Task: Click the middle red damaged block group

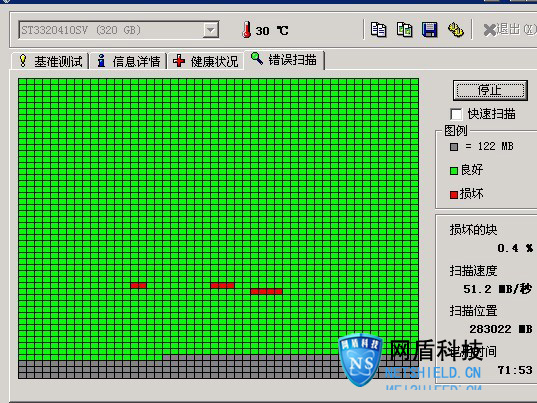Action: (223, 285)
